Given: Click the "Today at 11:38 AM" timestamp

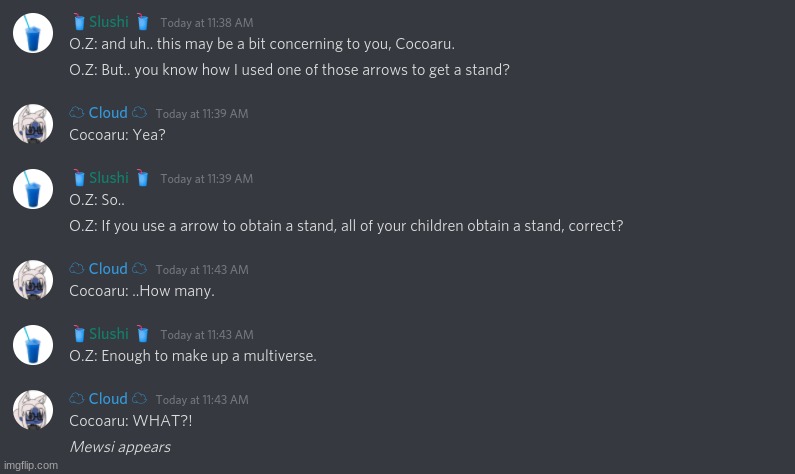Looking at the screenshot, I should pyautogui.click(x=206, y=22).
